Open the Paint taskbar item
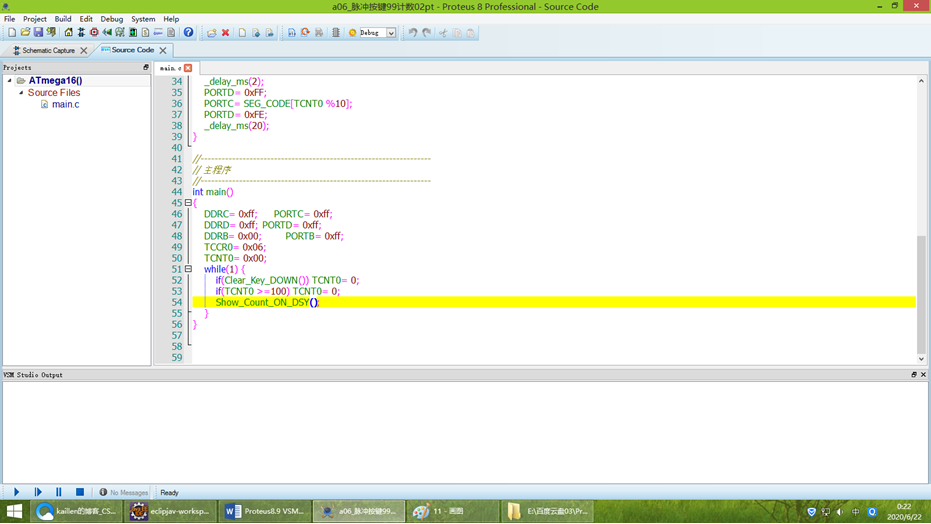The image size is (931, 524). click(x=452, y=511)
